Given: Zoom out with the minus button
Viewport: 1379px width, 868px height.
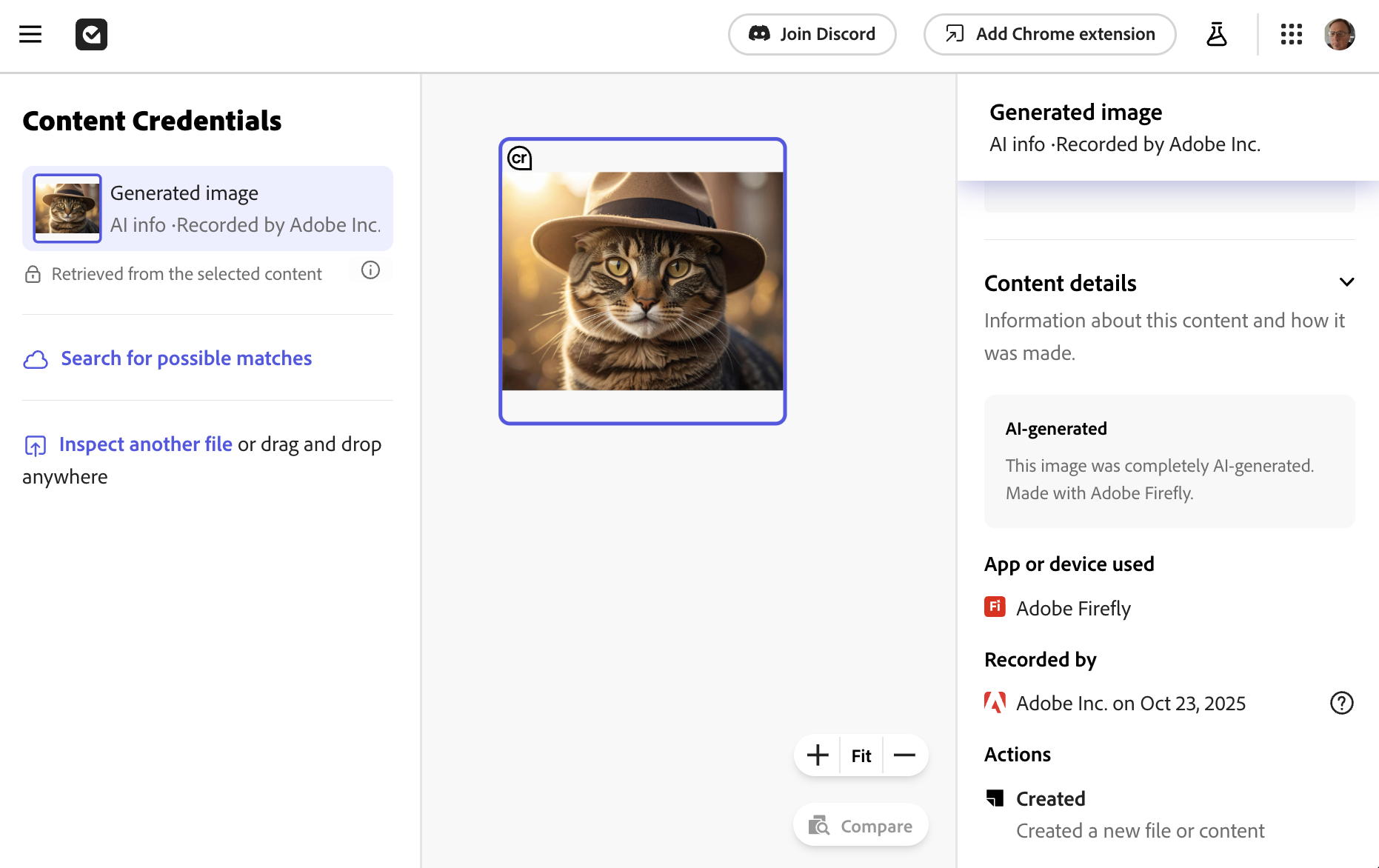Looking at the screenshot, I should tap(904, 755).
